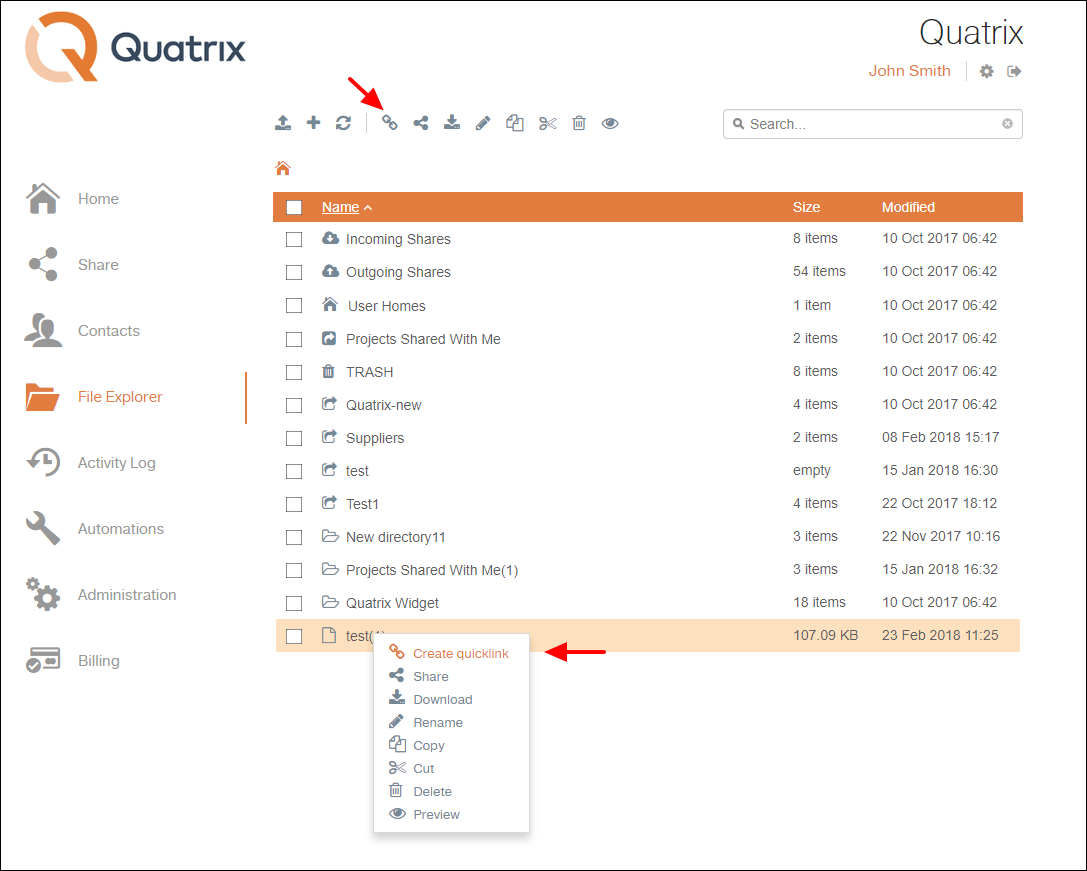
Task: Sort by the Name column header
Action: (x=340, y=207)
